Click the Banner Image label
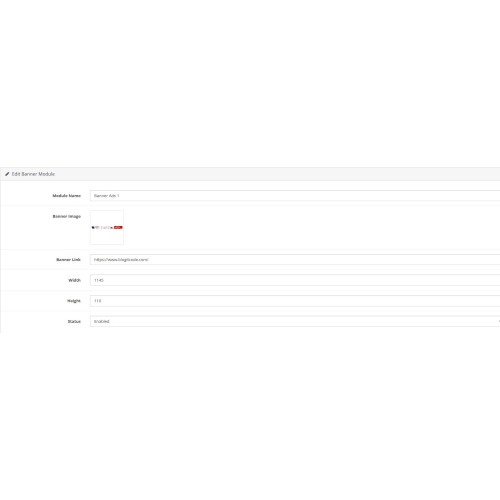This screenshot has width=500, height=500. coord(67,216)
